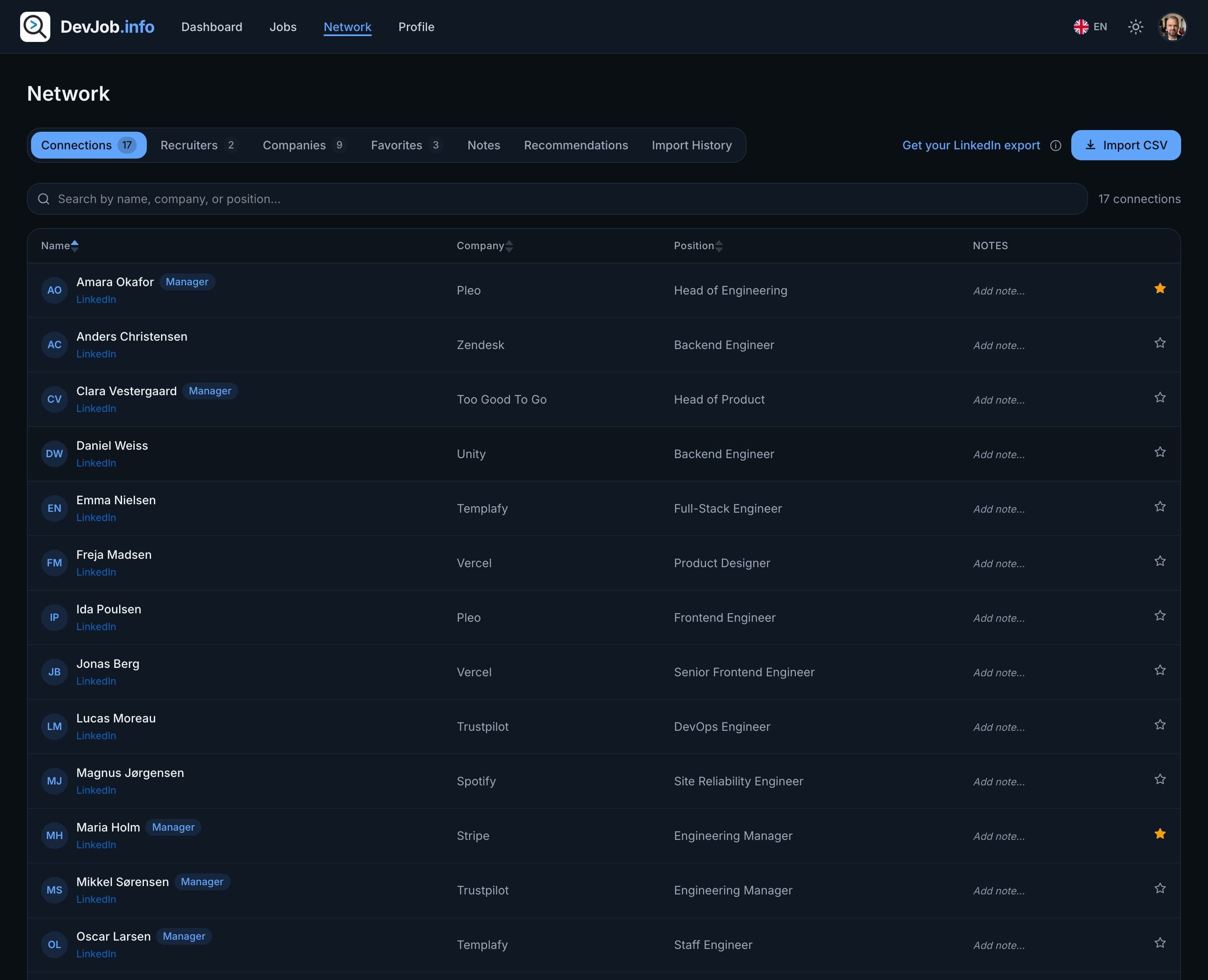The height and width of the screenshot is (980, 1208).
Task: Open Get your LinkedIn export link
Action: [971, 145]
